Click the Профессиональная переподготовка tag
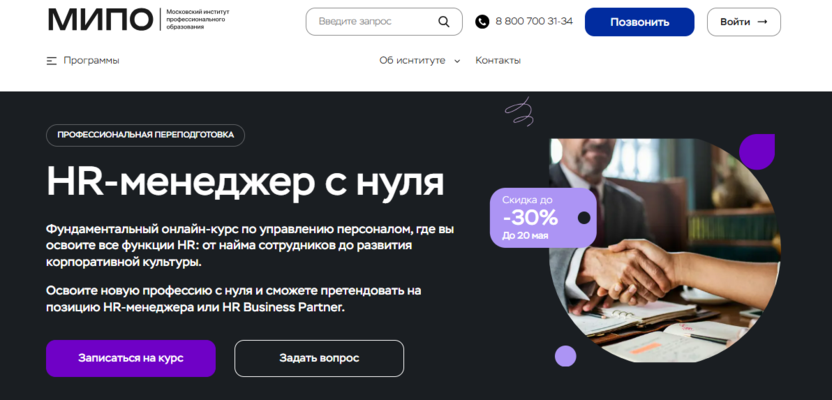The height and width of the screenshot is (400, 832). (x=145, y=135)
